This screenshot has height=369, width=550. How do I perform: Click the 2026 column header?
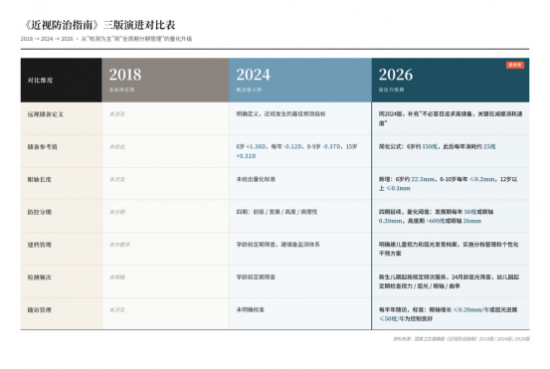pyautogui.click(x=450, y=80)
